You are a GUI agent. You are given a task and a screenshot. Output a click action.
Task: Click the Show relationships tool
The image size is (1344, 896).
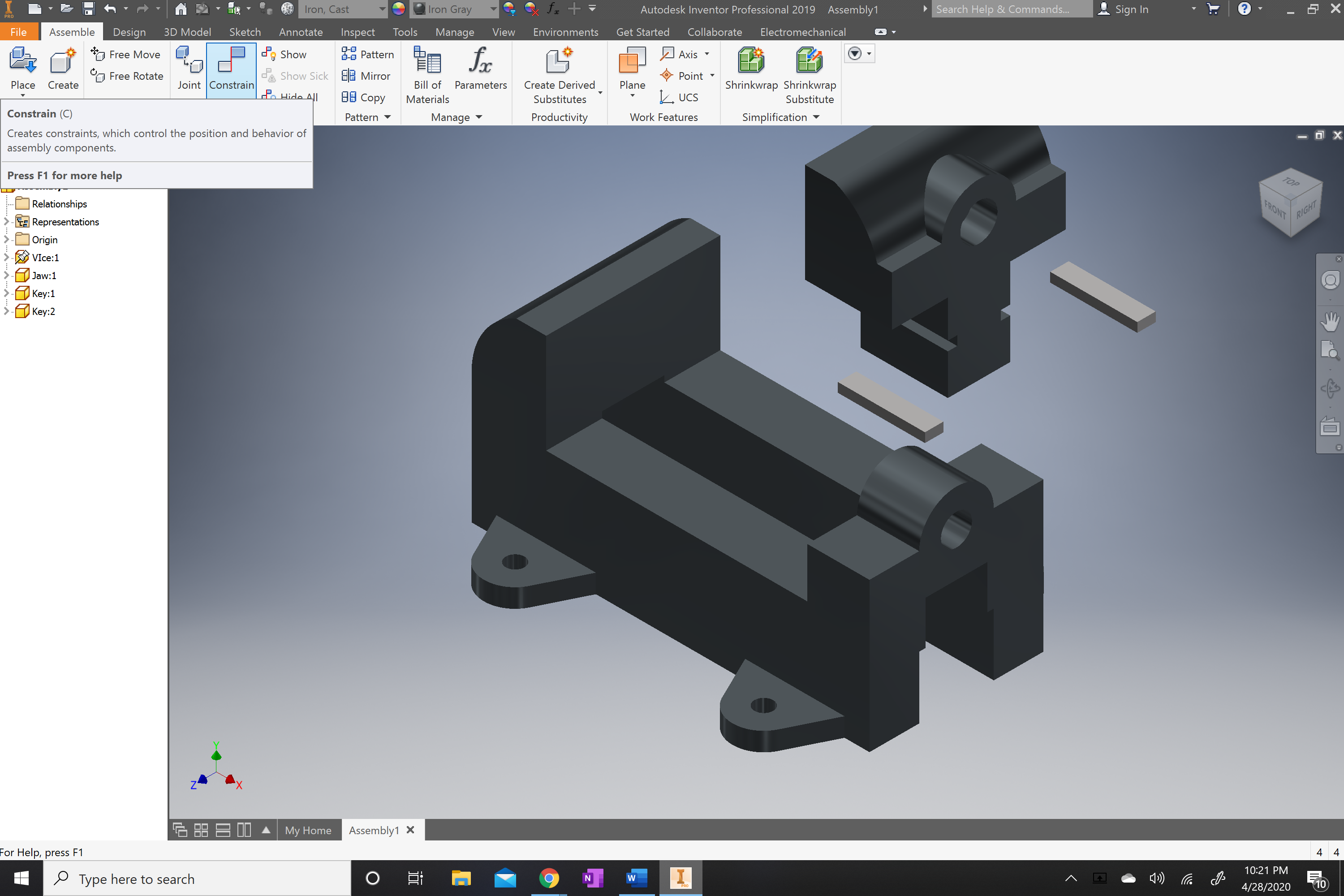[284, 54]
